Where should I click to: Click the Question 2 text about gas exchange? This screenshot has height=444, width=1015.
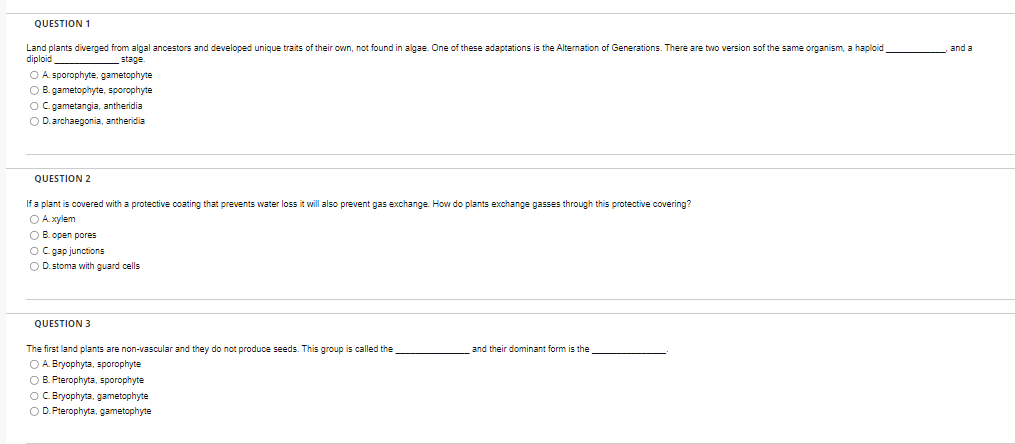pos(359,204)
